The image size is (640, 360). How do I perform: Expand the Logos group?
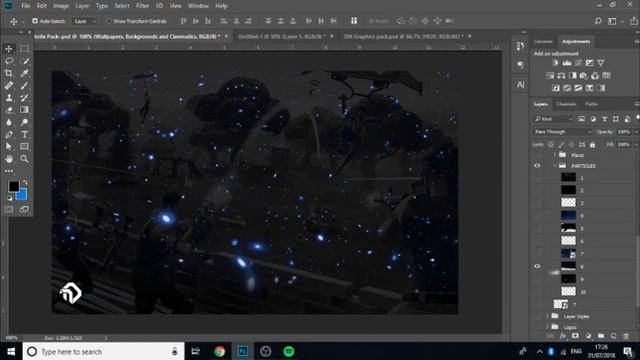pos(547,327)
